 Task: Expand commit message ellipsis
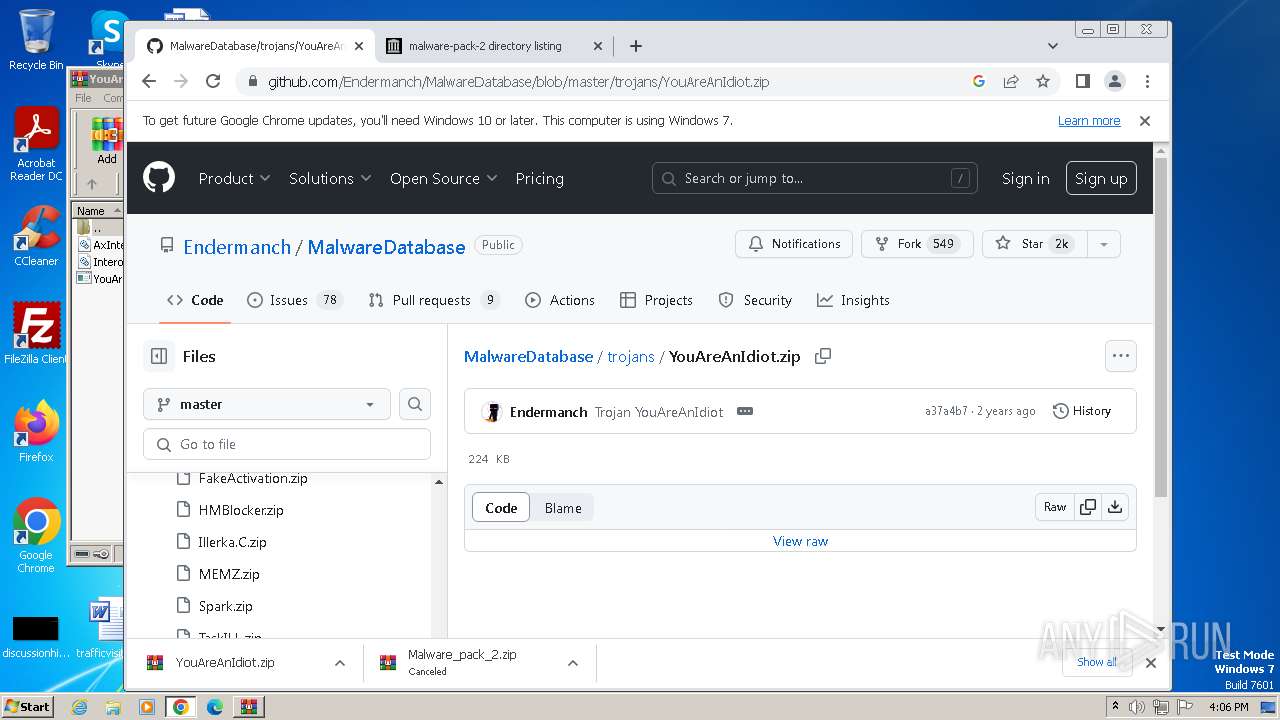click(x=744, y=411)
